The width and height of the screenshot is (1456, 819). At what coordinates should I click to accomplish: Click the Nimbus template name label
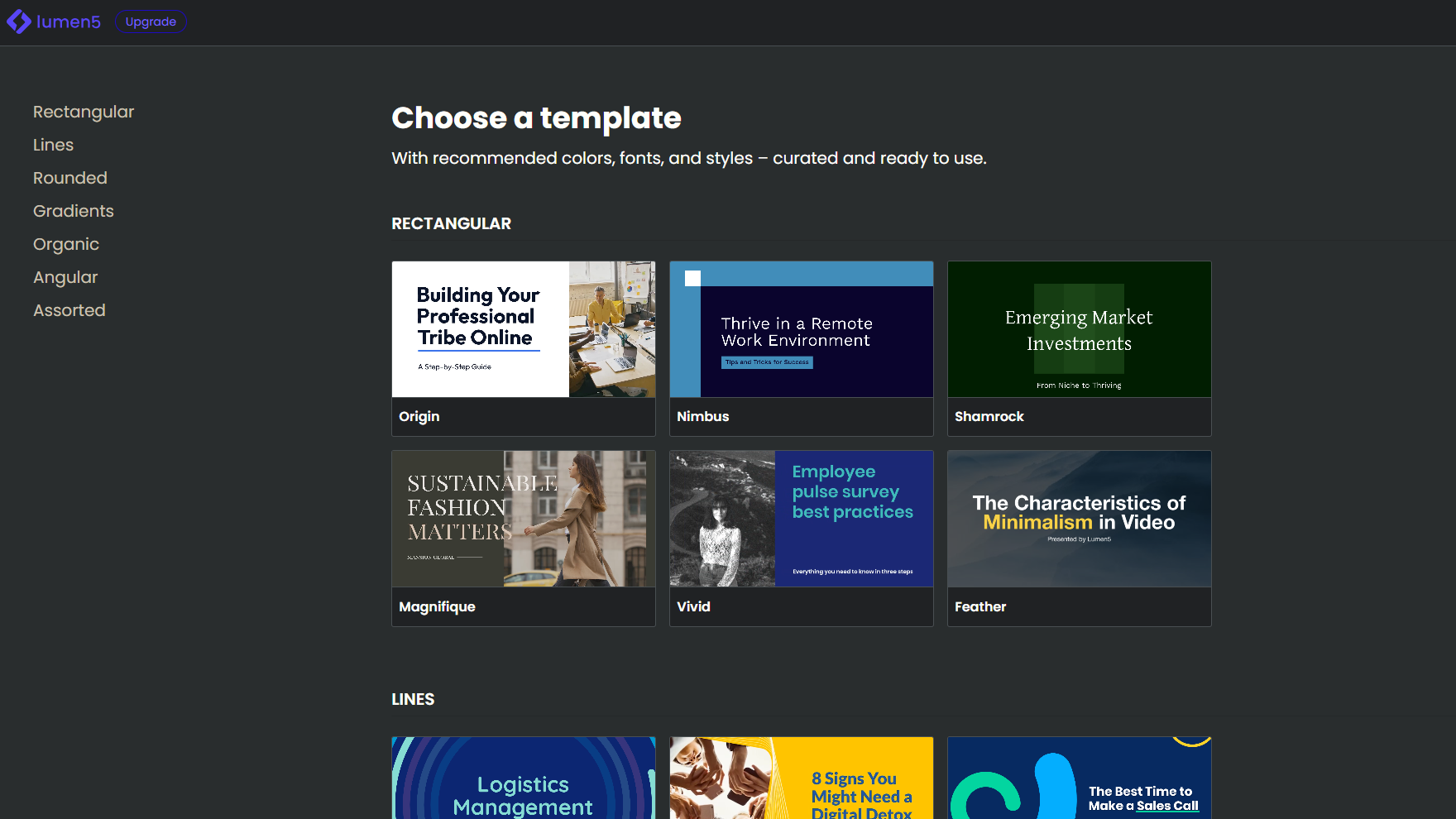coord(703,416)
